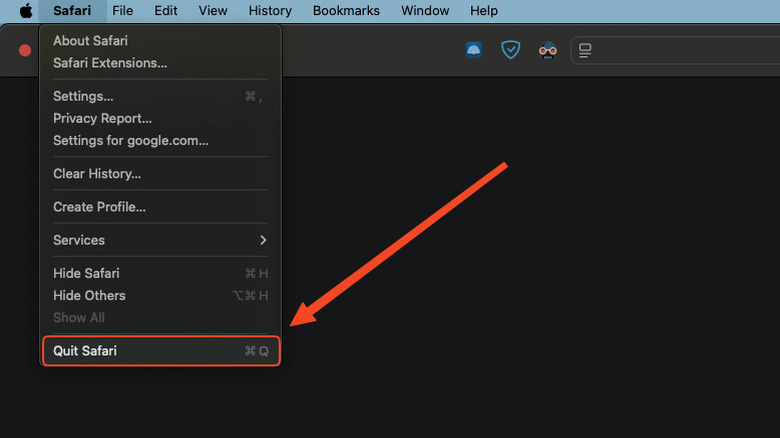
Task: Select About Safari
Action: pos(160,40)
